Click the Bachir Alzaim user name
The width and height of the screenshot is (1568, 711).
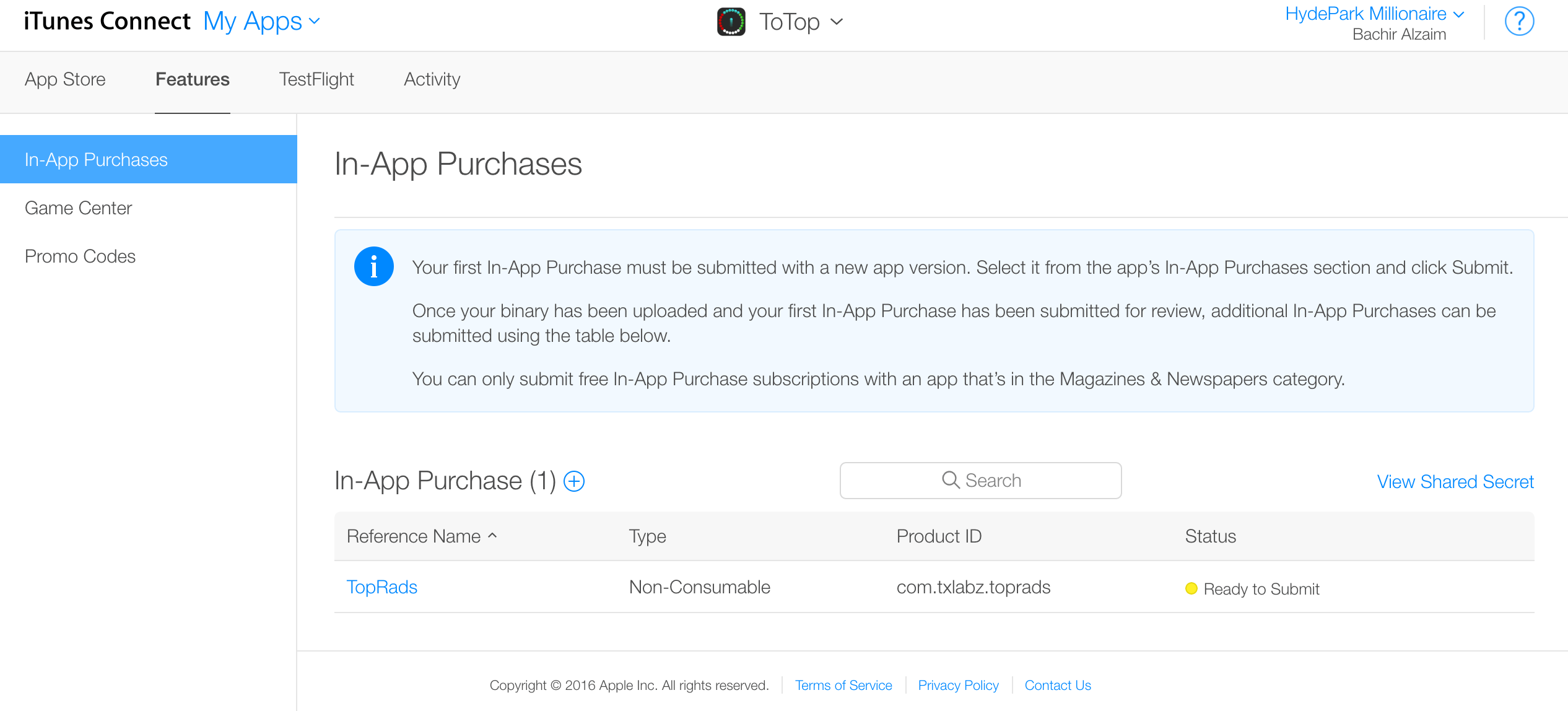click(1400, 35)
